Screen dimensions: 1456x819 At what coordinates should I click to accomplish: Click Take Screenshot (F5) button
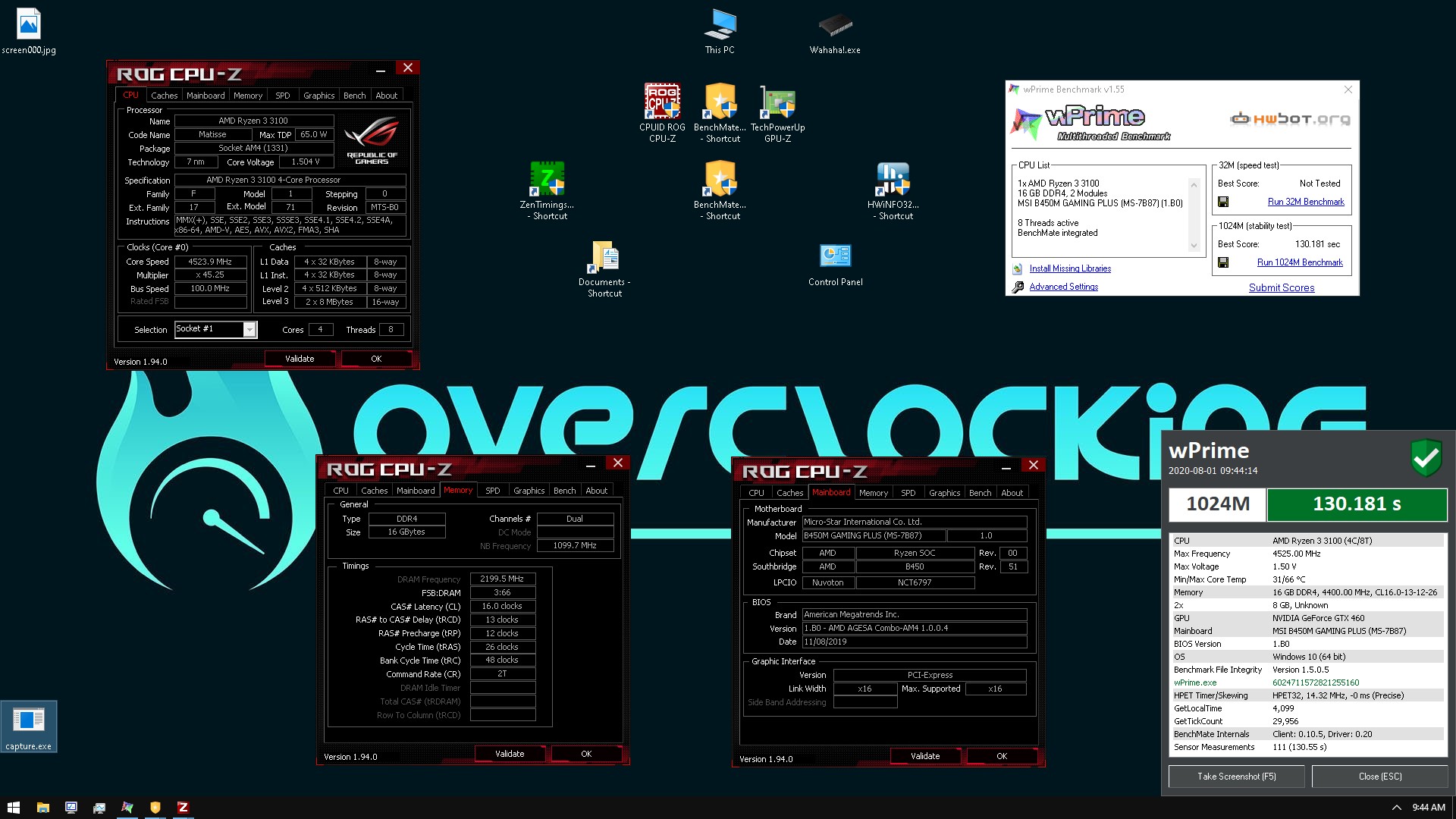coord(1237,777)
